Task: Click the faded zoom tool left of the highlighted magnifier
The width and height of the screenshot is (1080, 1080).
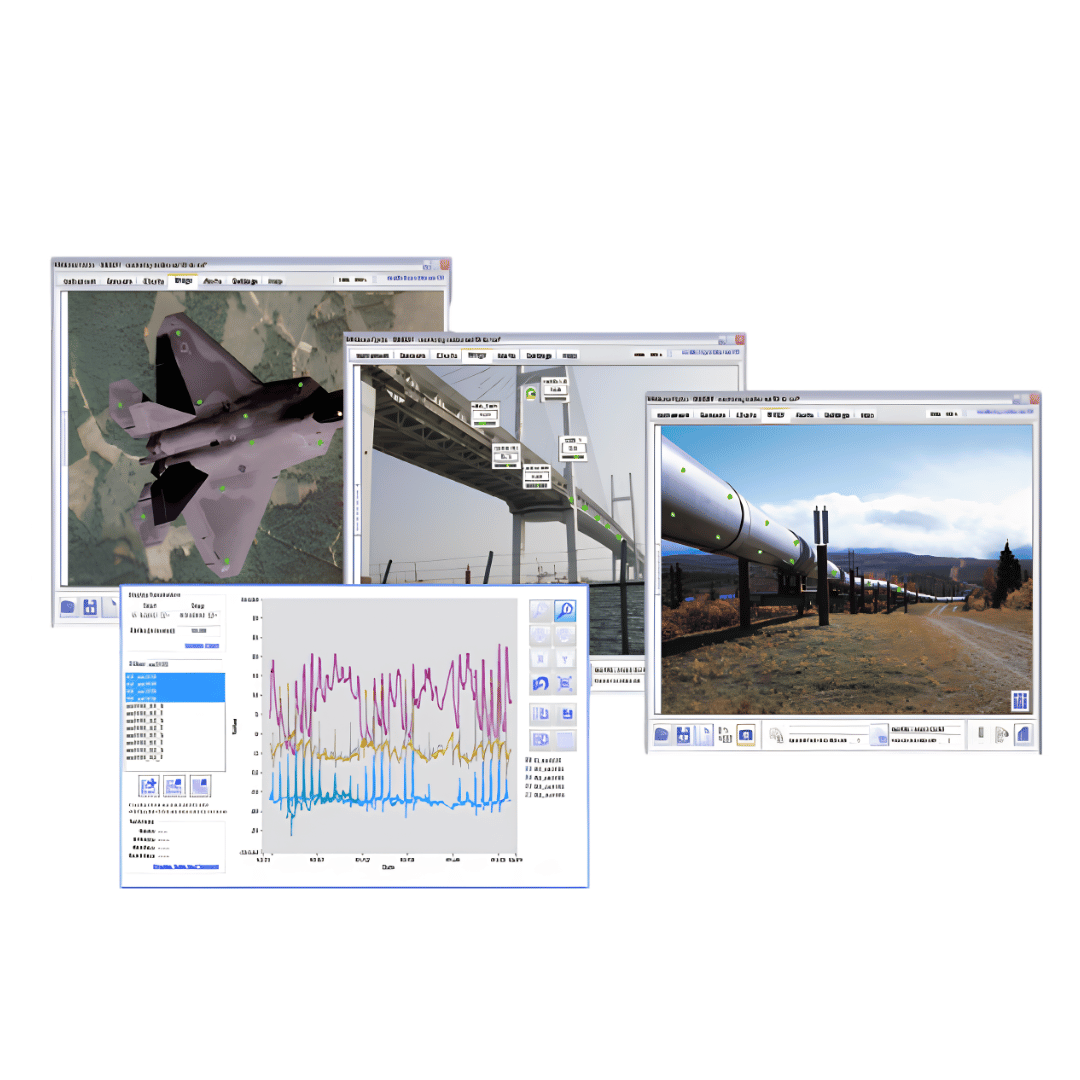Action: point(540,610)
